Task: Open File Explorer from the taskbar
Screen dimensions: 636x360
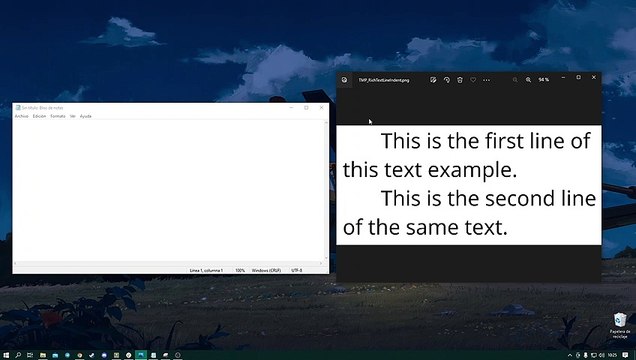Action: pos(43,355)
